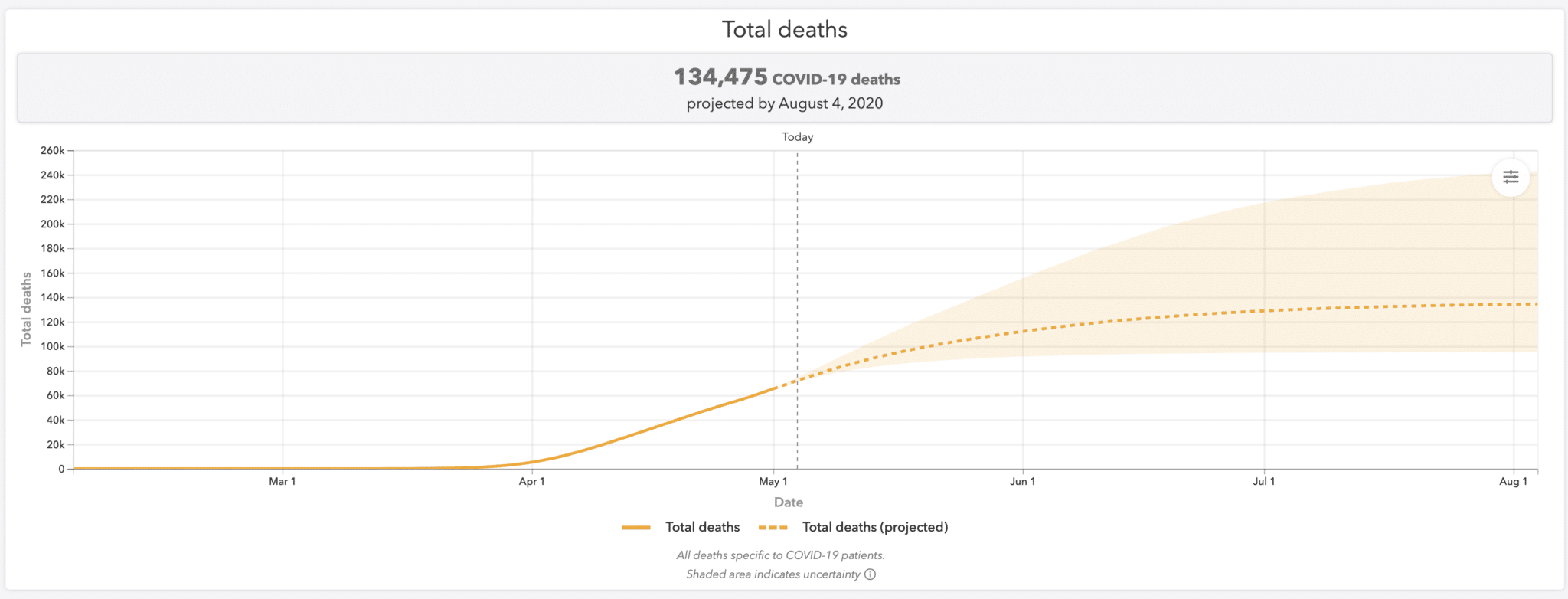Click the 260k y-axis label
Viewport: 1568px width, 599px height.
(x=53, y=151)
